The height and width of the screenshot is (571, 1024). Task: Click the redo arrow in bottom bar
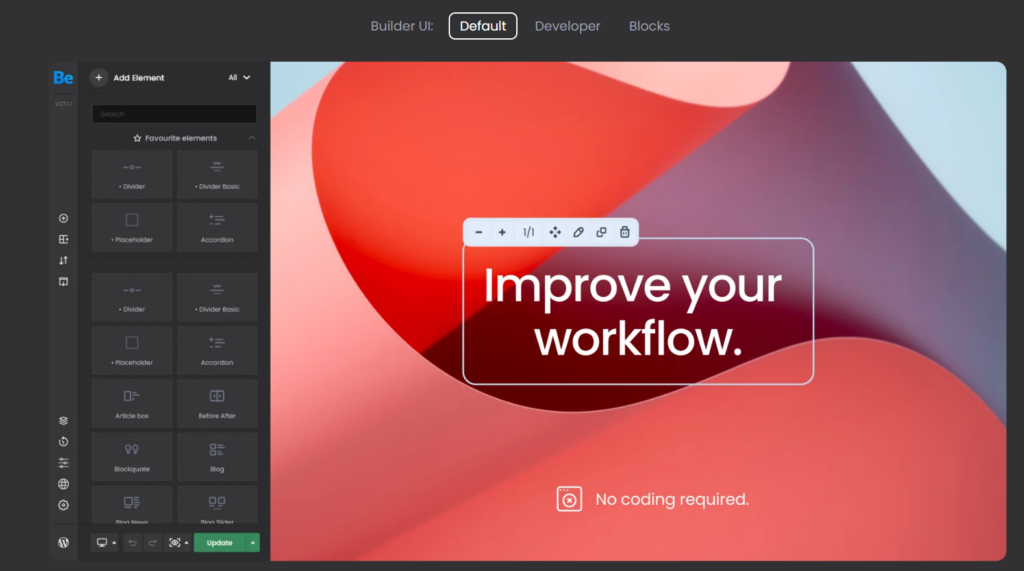(152, 543)
